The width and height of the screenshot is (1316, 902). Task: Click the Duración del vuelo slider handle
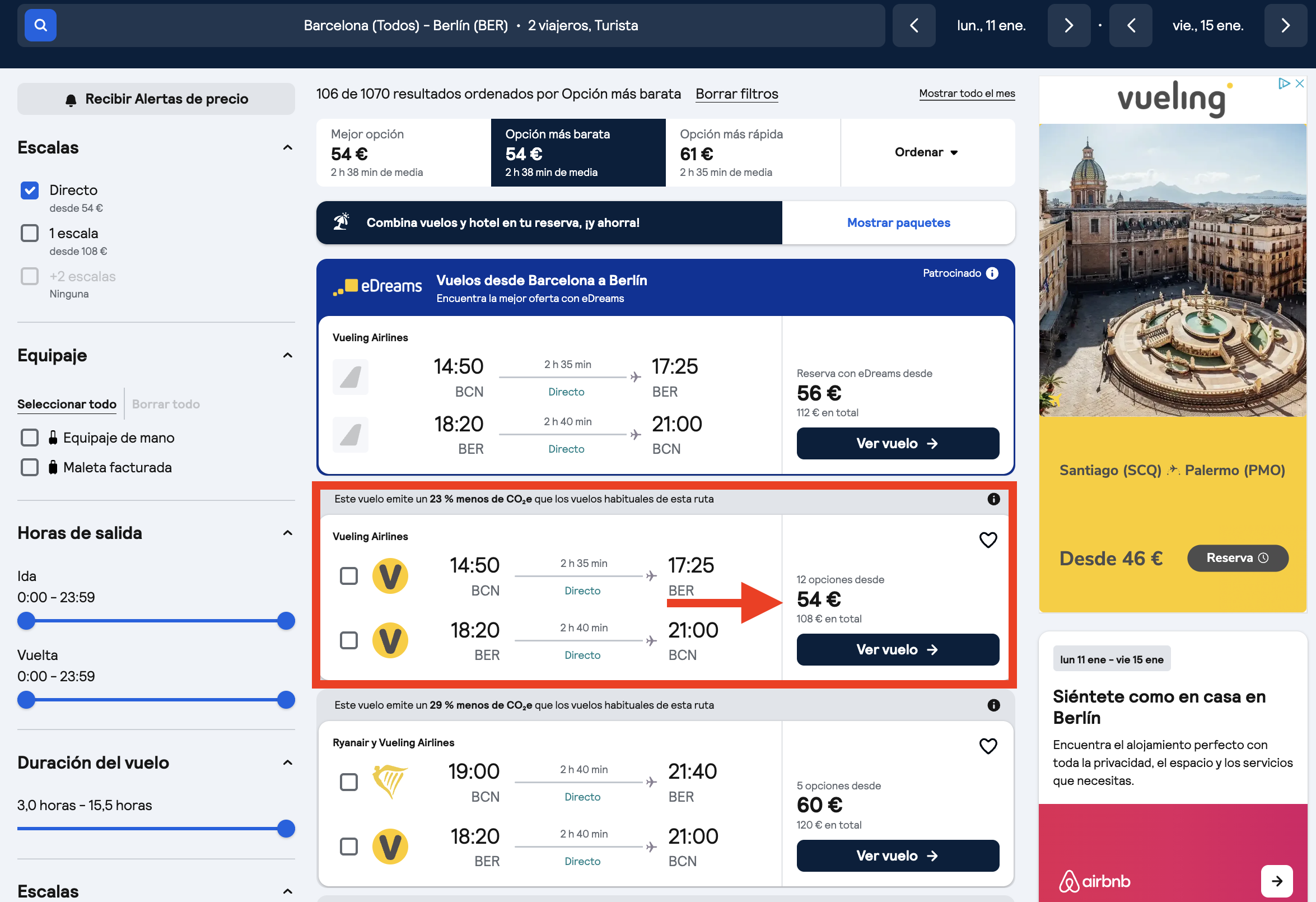[x=286, y=830]
